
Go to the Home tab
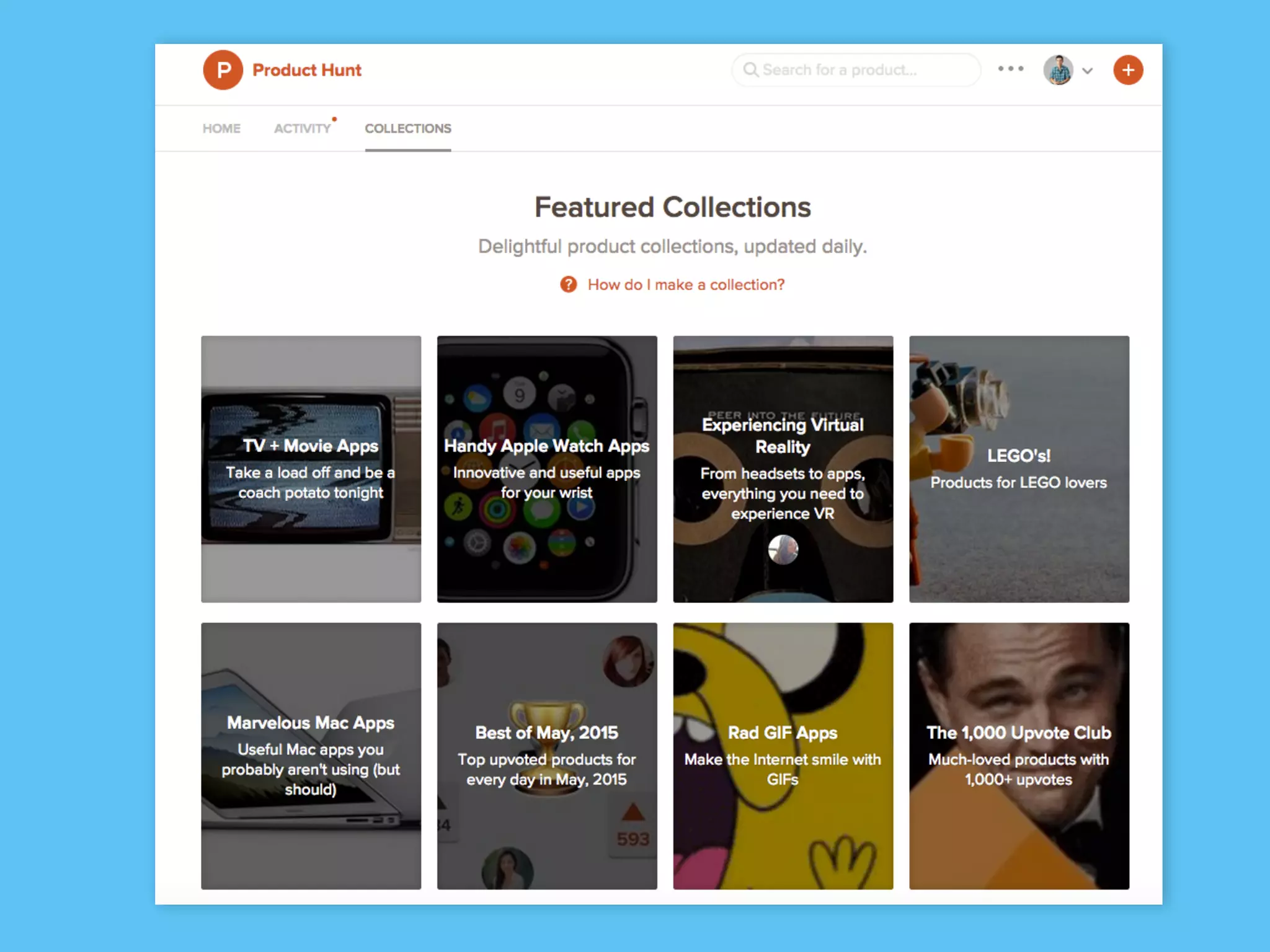[x=221, y=128]
